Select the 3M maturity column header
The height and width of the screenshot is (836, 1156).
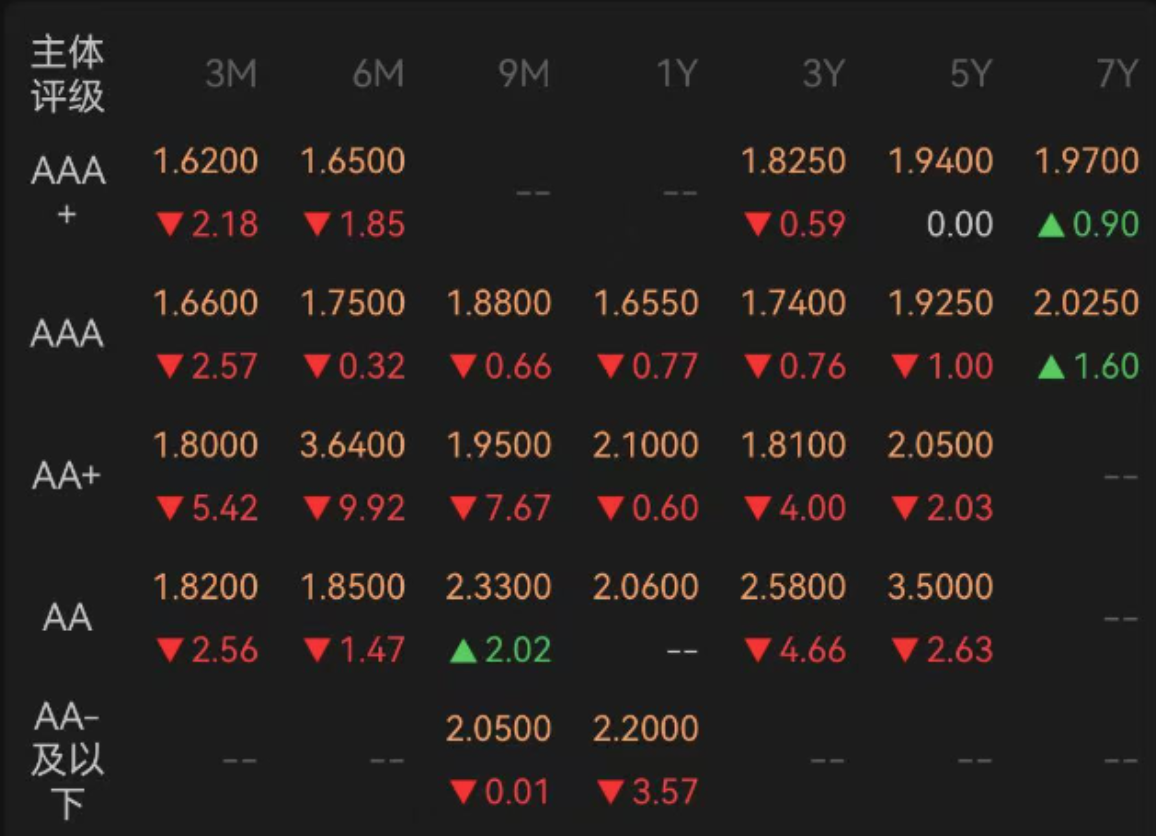coord(231,74)
